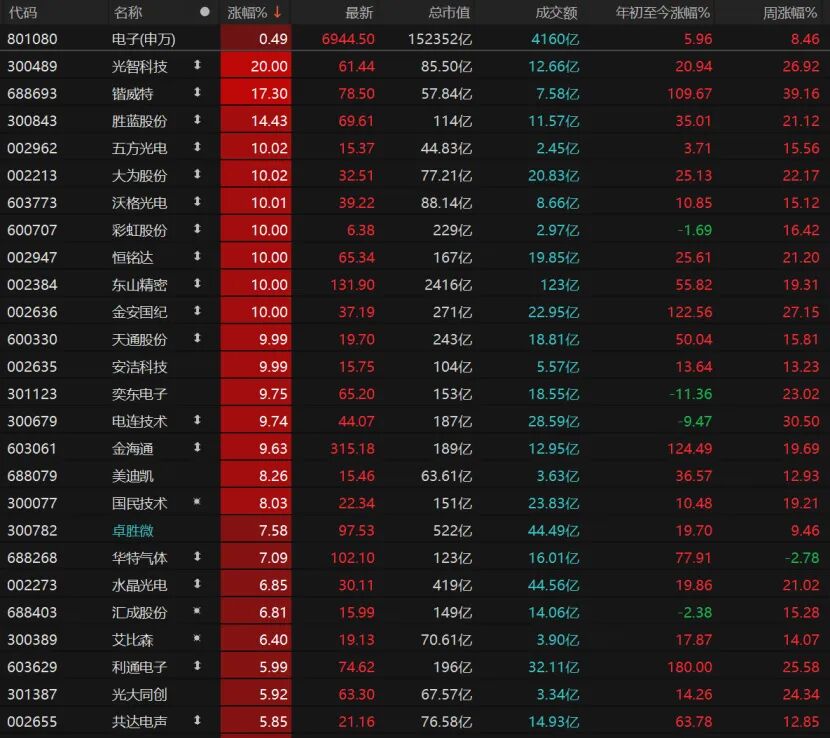
Task: Open stock name 彩虹股份
Action: [x=139, y=231]
